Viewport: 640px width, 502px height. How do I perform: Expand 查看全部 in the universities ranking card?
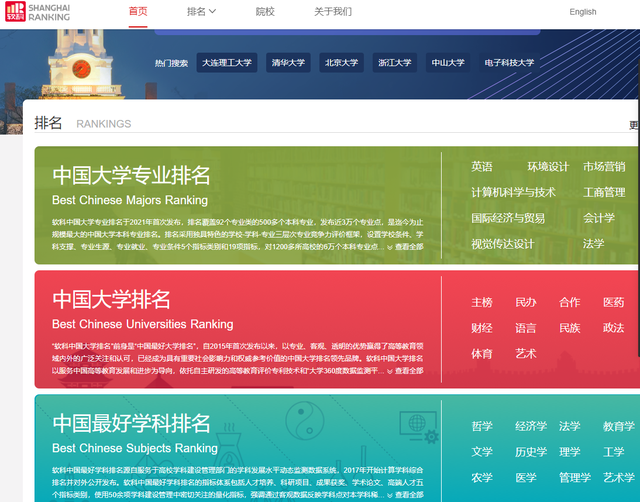[x=405, y=371]
